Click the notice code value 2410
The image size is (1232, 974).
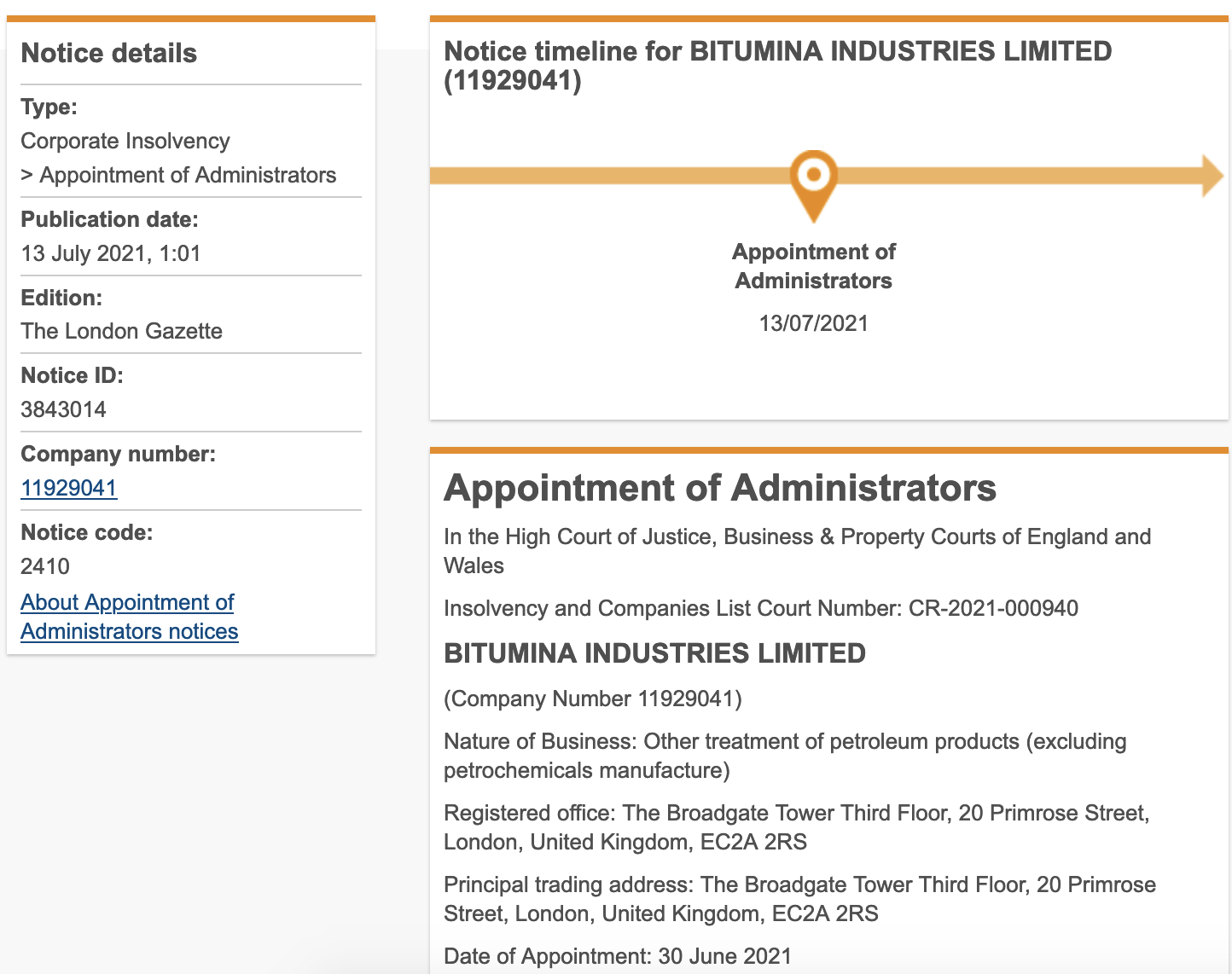(x=45, y=566)
